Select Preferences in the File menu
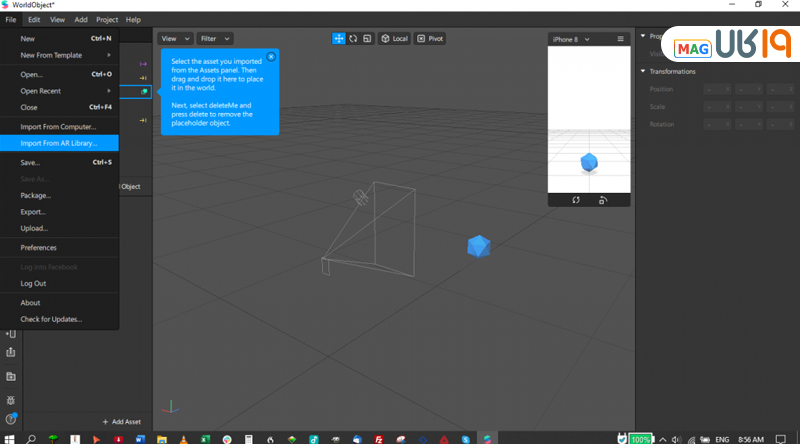Image resolution: width=800 pixels, height=444 pixels. click(x=38, y=247)
